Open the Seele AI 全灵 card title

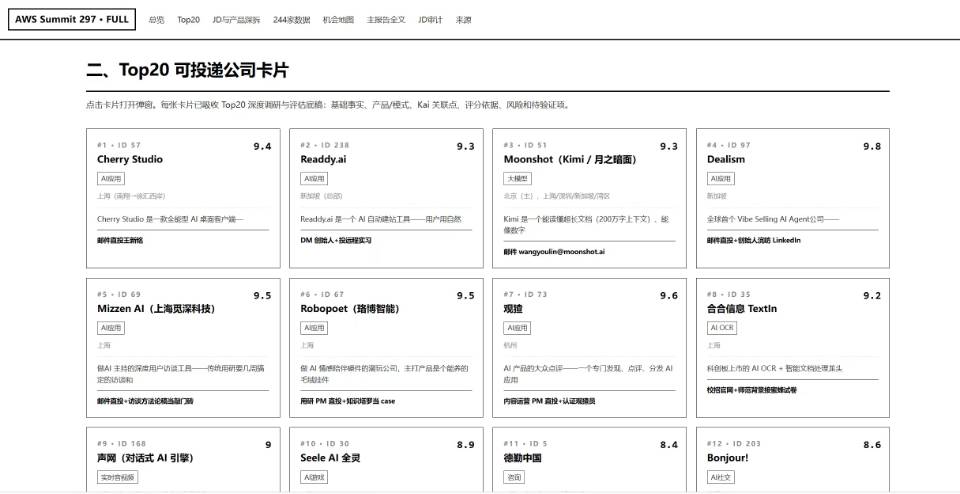(330, 458)
